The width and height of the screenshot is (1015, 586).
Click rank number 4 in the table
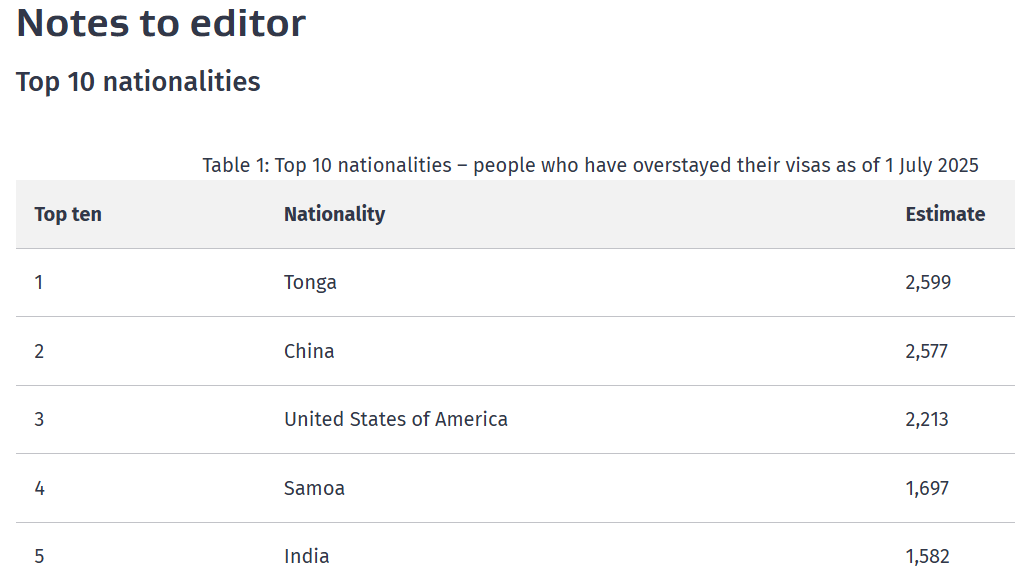point(39,488)
